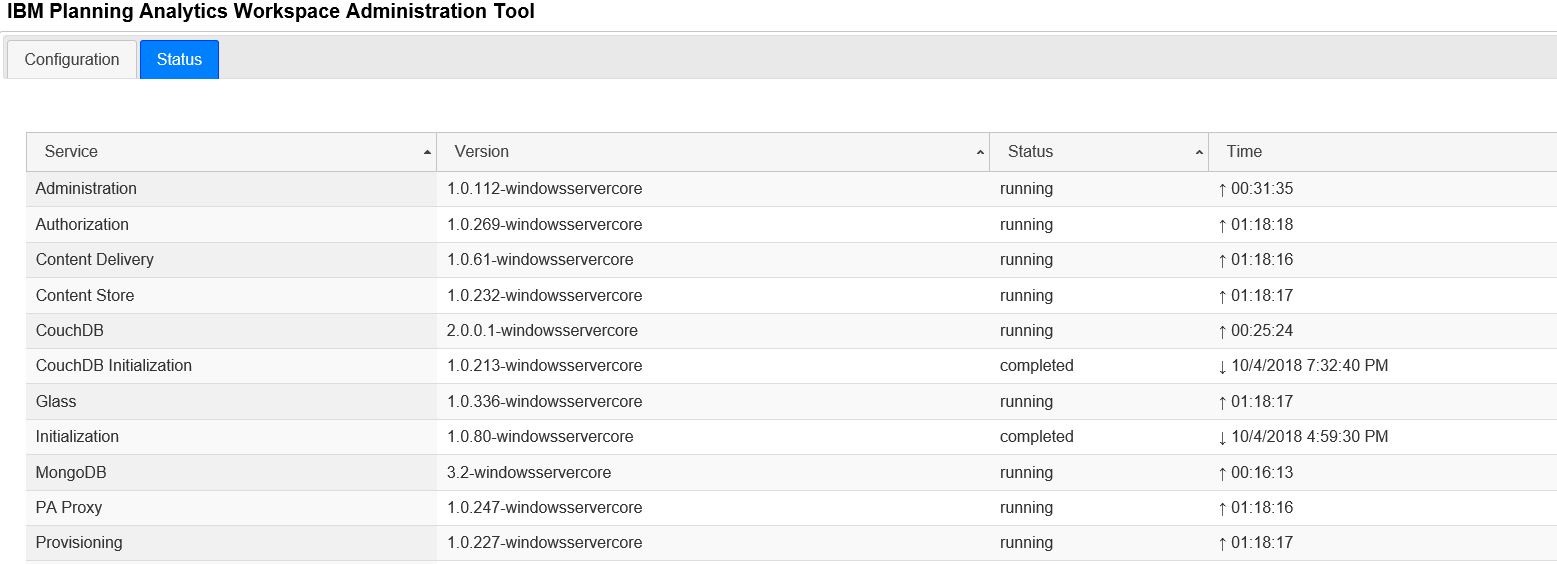Sort table by Version column header
The width and height of the screenshot is (1557, 564).
(713, 152)
